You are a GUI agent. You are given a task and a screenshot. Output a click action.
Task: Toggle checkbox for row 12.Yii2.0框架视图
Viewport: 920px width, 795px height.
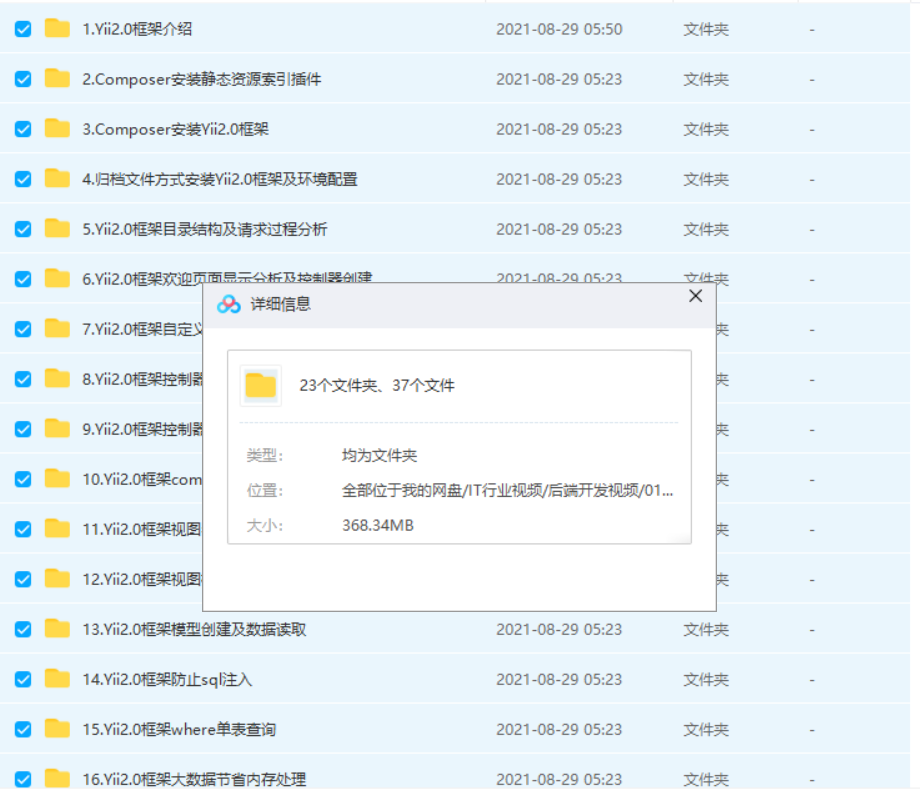coord(23,579)
